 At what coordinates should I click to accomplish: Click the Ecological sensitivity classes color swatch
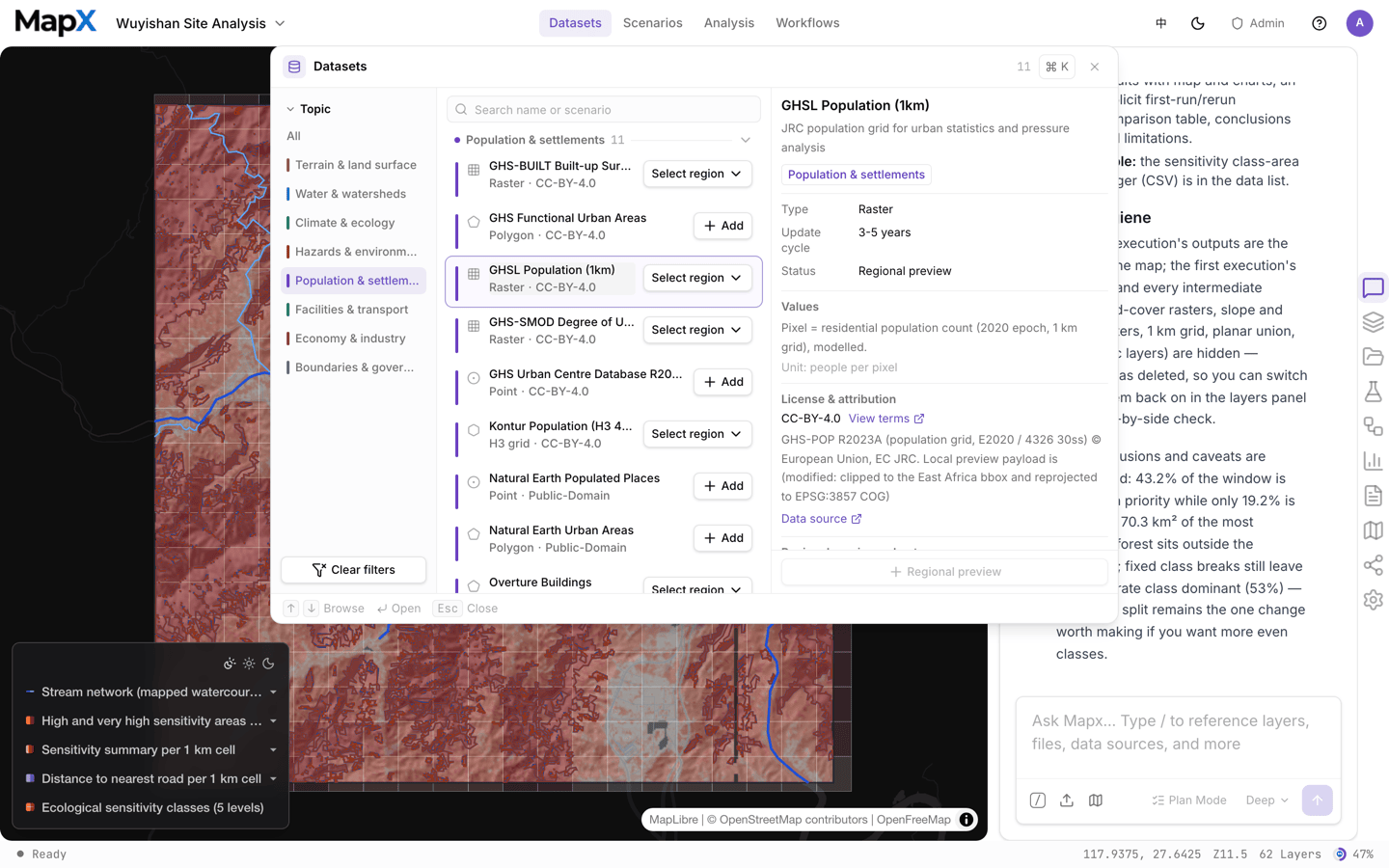(30, 808)
